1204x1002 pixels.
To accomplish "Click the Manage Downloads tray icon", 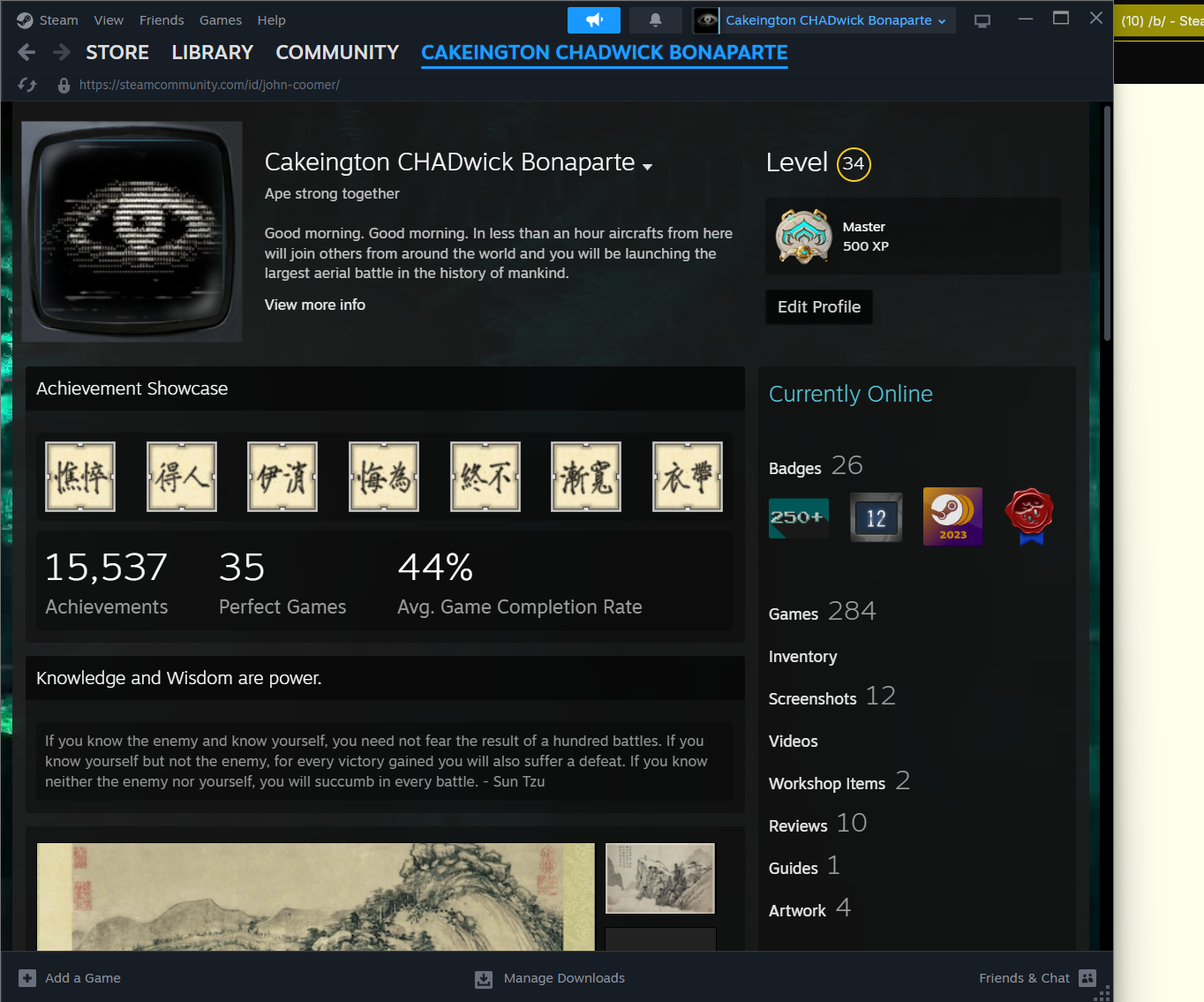I will pyautogui.click(x=484, y=979).
